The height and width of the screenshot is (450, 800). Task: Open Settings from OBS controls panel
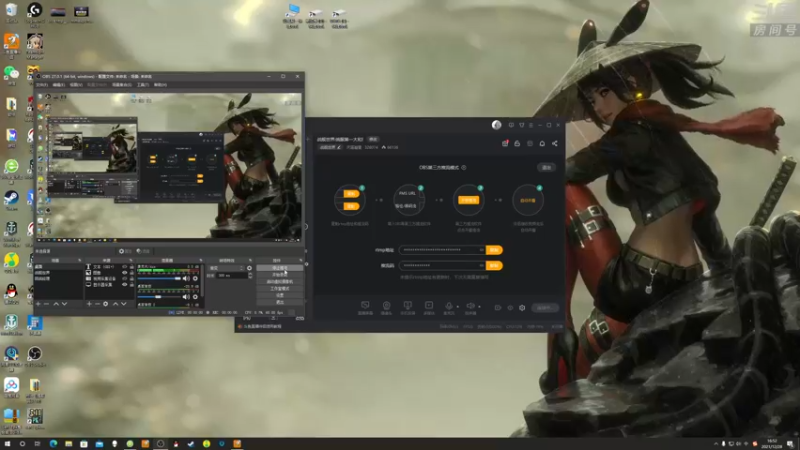click(280, 295)
